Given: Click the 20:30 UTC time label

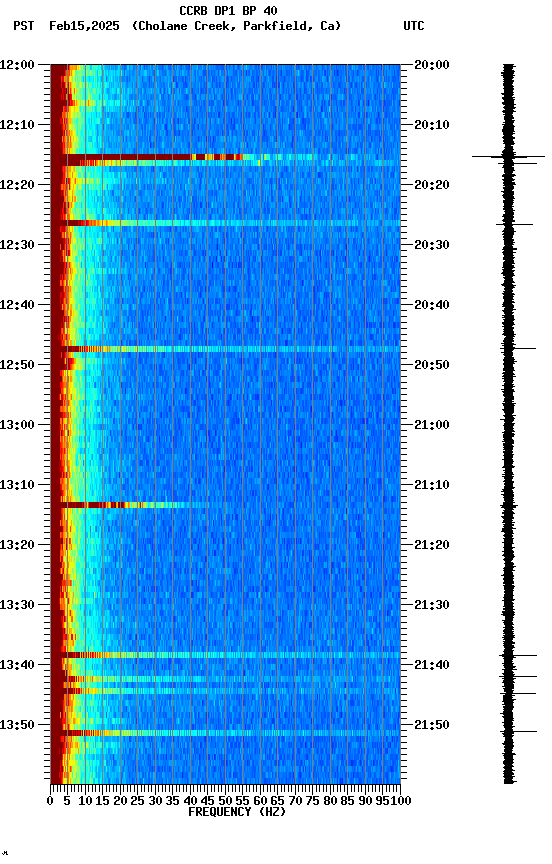Looking at the screenshot, I should (432, 245).
